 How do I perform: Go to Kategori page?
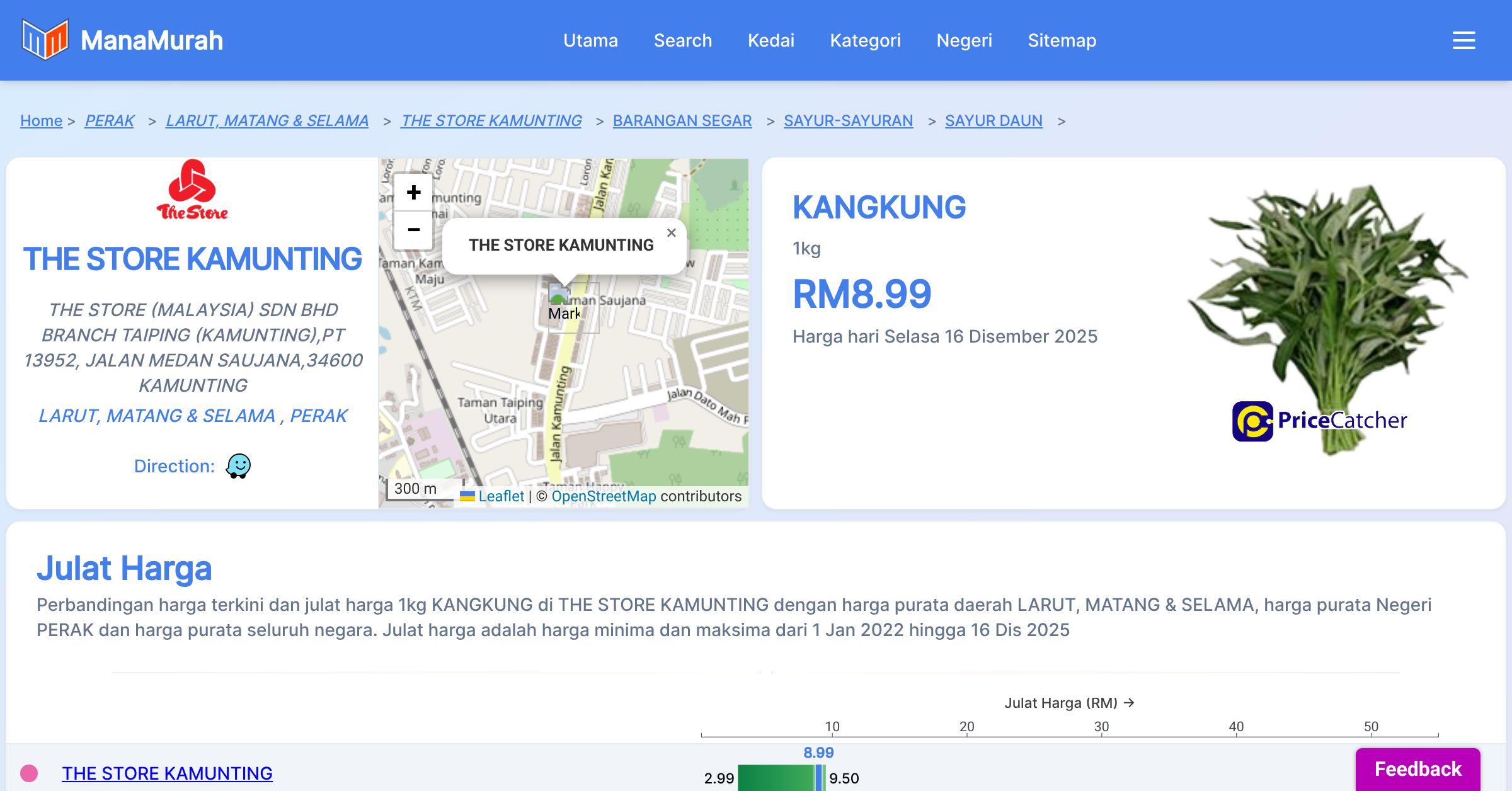865,40
